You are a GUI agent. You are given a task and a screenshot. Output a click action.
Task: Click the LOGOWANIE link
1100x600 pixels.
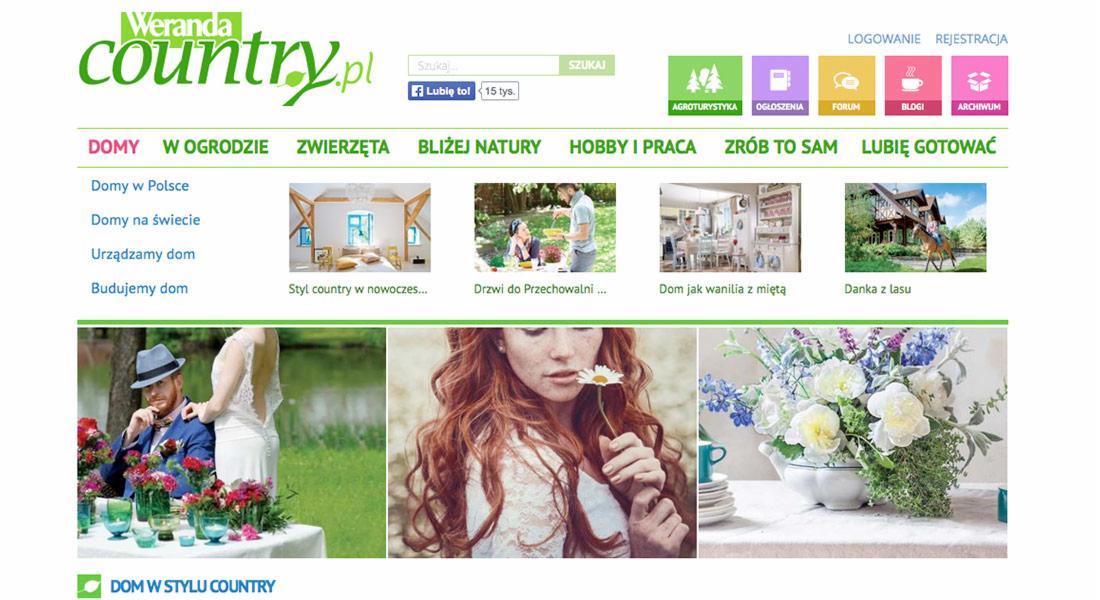(883, 39)
